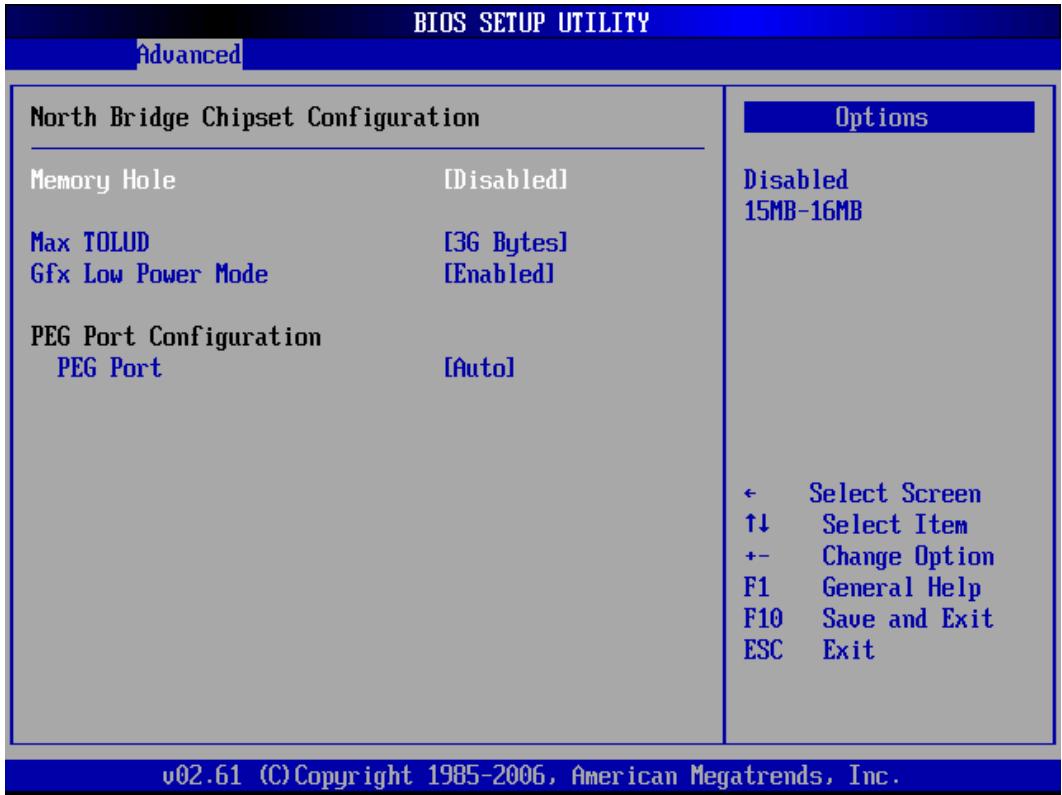The height and width of the screenshot is (795, 1062).
Task: Open the Max TOLUD [3G Bytes] value
Action: pyautogui.click(x=505, y=243)
